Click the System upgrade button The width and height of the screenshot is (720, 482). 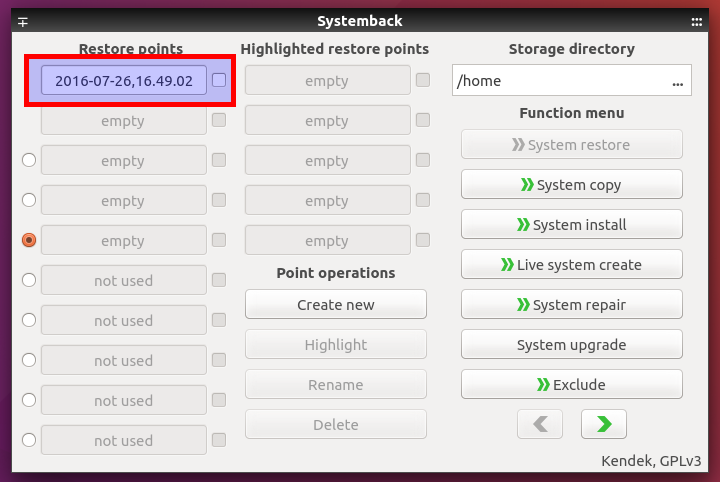(572, 344)
